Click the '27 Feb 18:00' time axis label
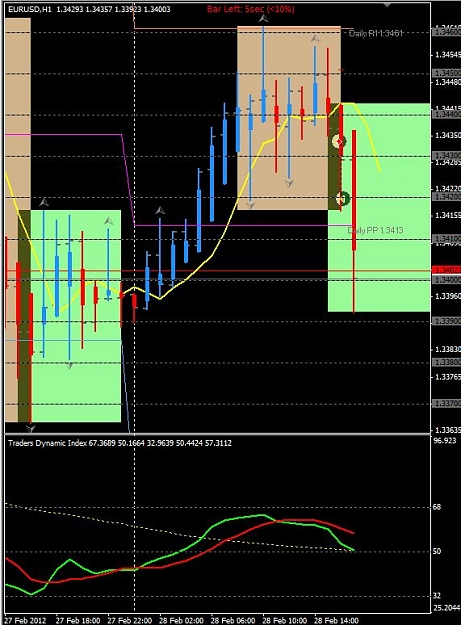Image resolution: width=461 pixels, height=625 pixels. pos(78,621)
